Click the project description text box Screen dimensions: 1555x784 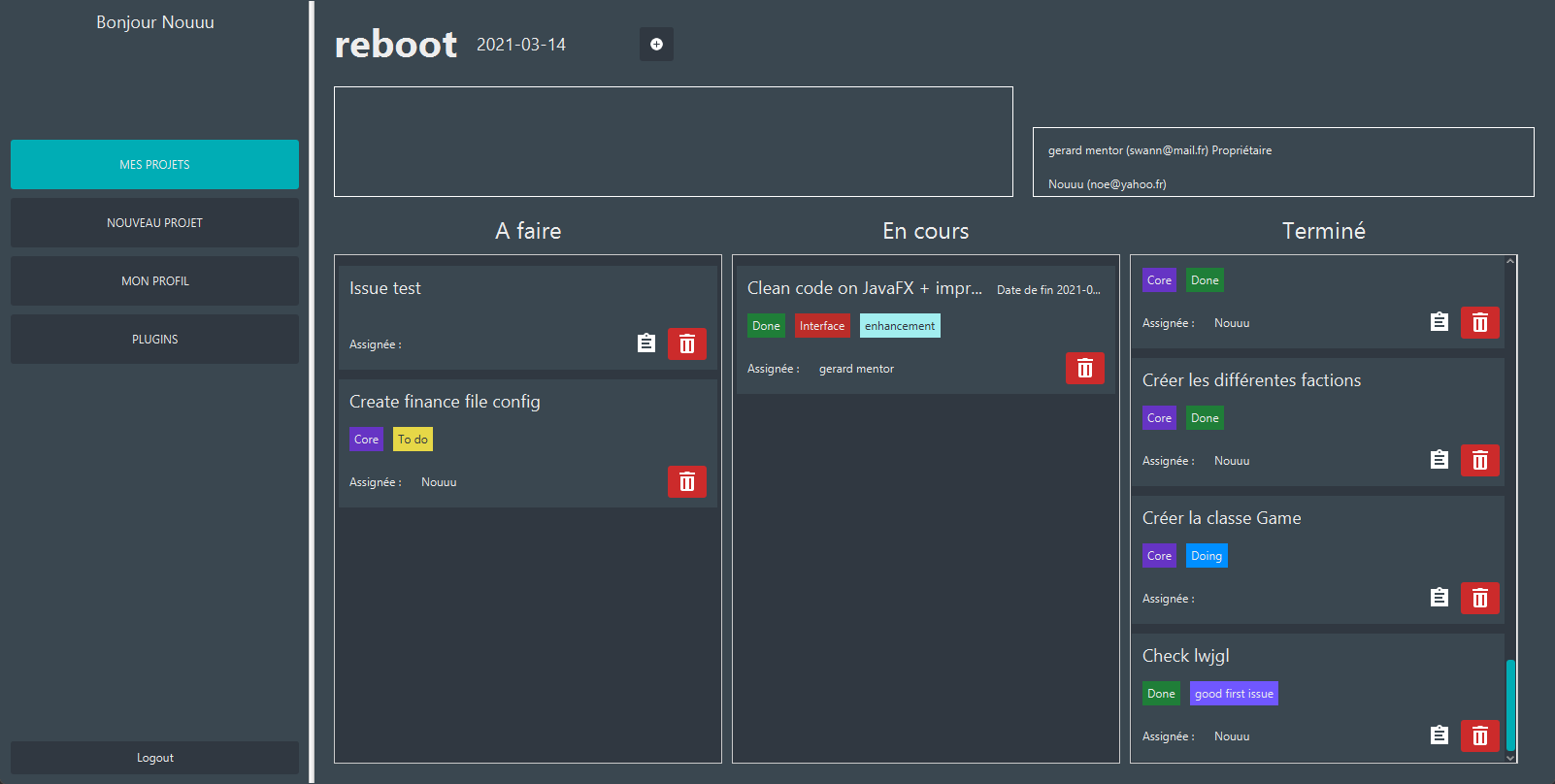[x=674, y=142]
